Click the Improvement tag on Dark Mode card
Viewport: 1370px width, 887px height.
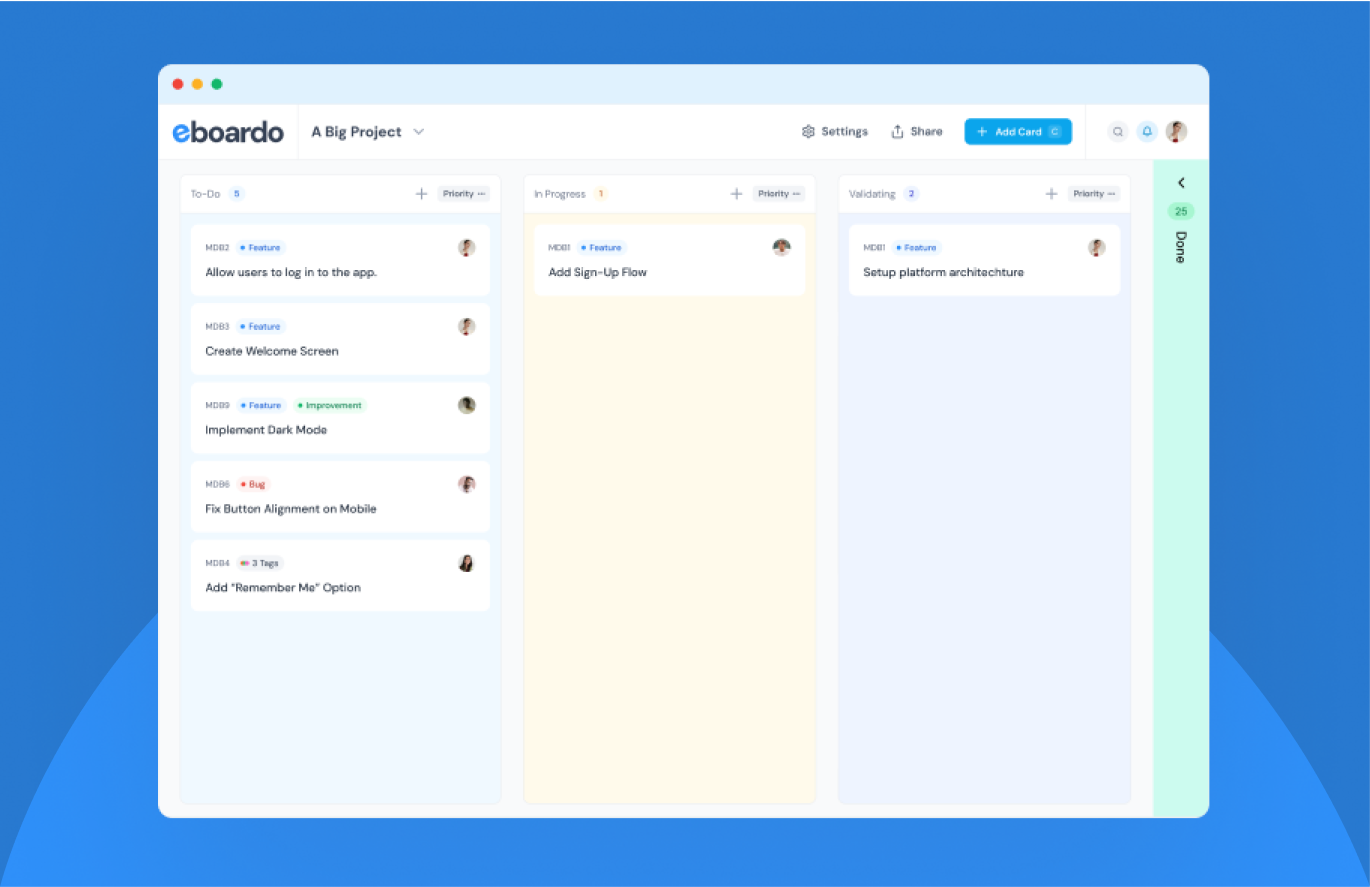pyautogui.click(x=331, y=405)
